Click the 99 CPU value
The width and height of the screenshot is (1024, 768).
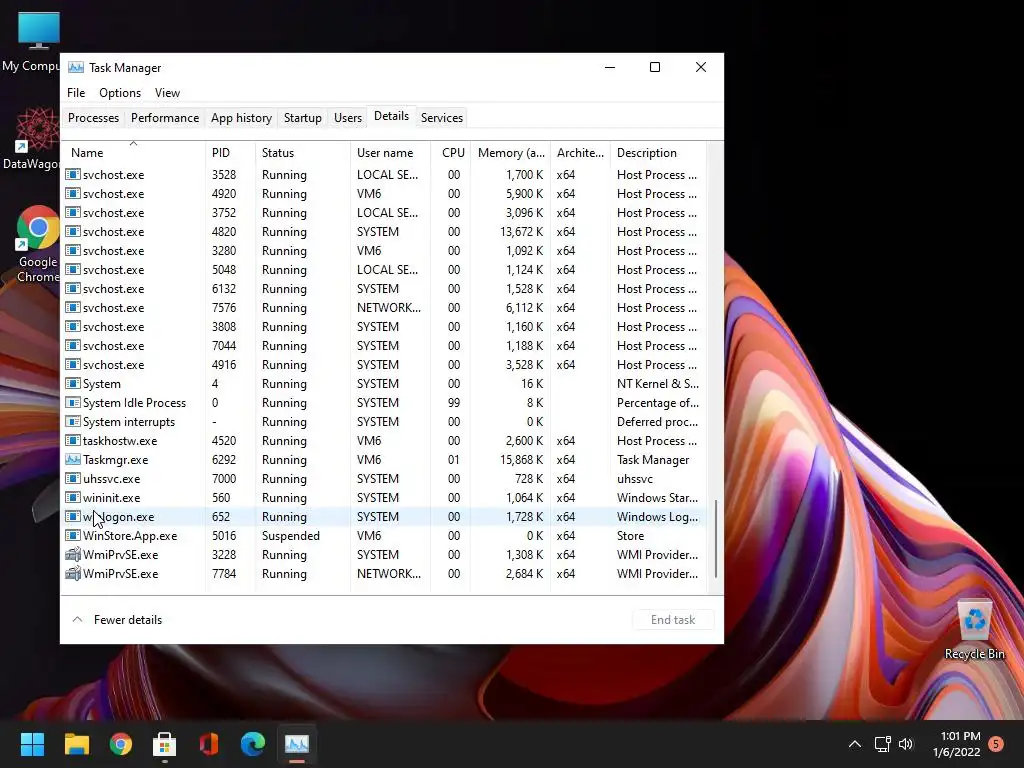click(454, 402)
